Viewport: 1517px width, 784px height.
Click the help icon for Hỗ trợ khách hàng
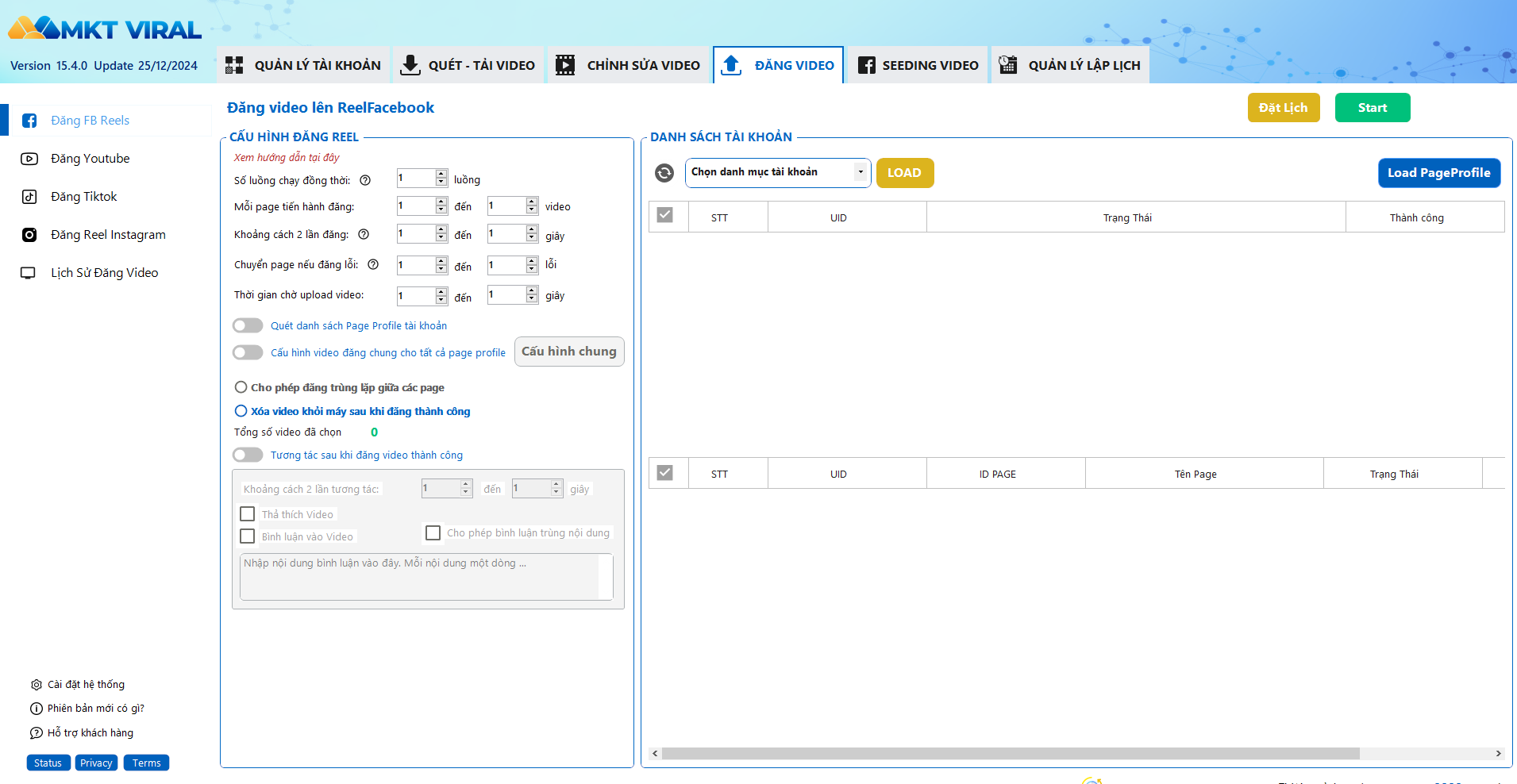(x=37, y=733)
